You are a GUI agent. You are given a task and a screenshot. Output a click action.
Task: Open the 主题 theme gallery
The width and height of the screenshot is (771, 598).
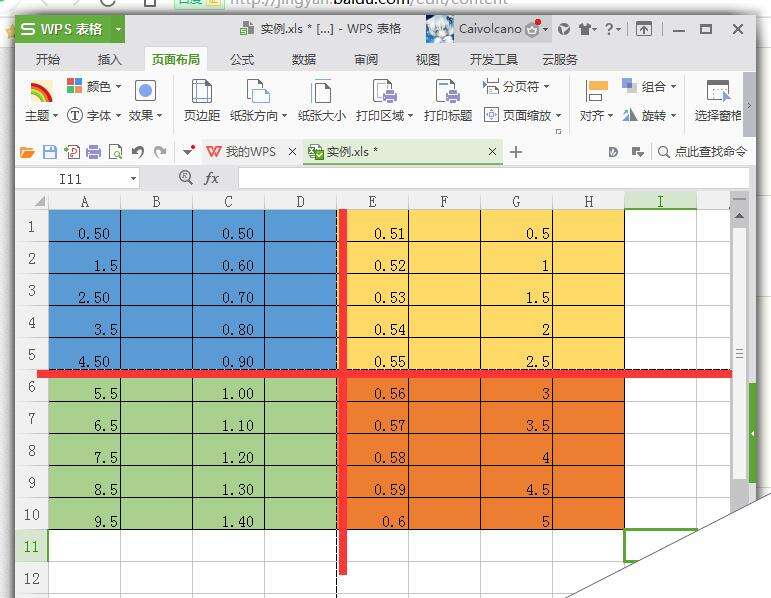click(41, 102)
